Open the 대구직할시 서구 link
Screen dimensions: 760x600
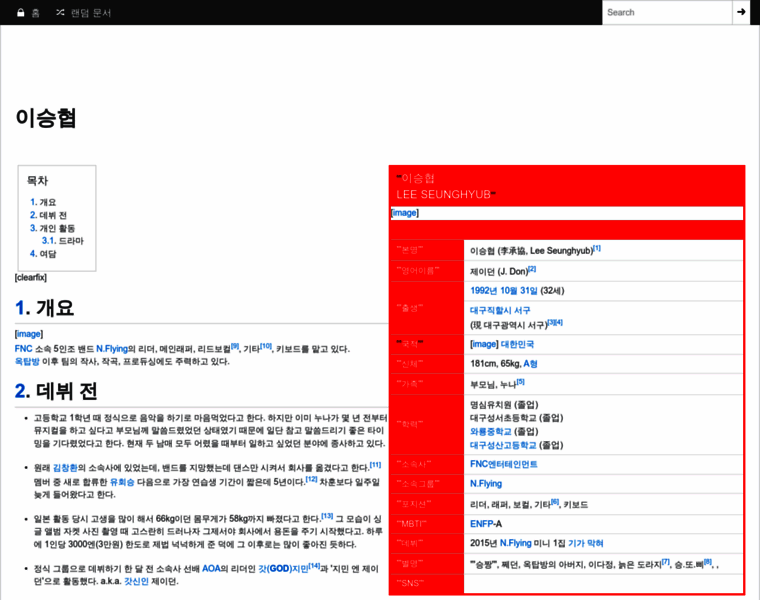[500, 310]
